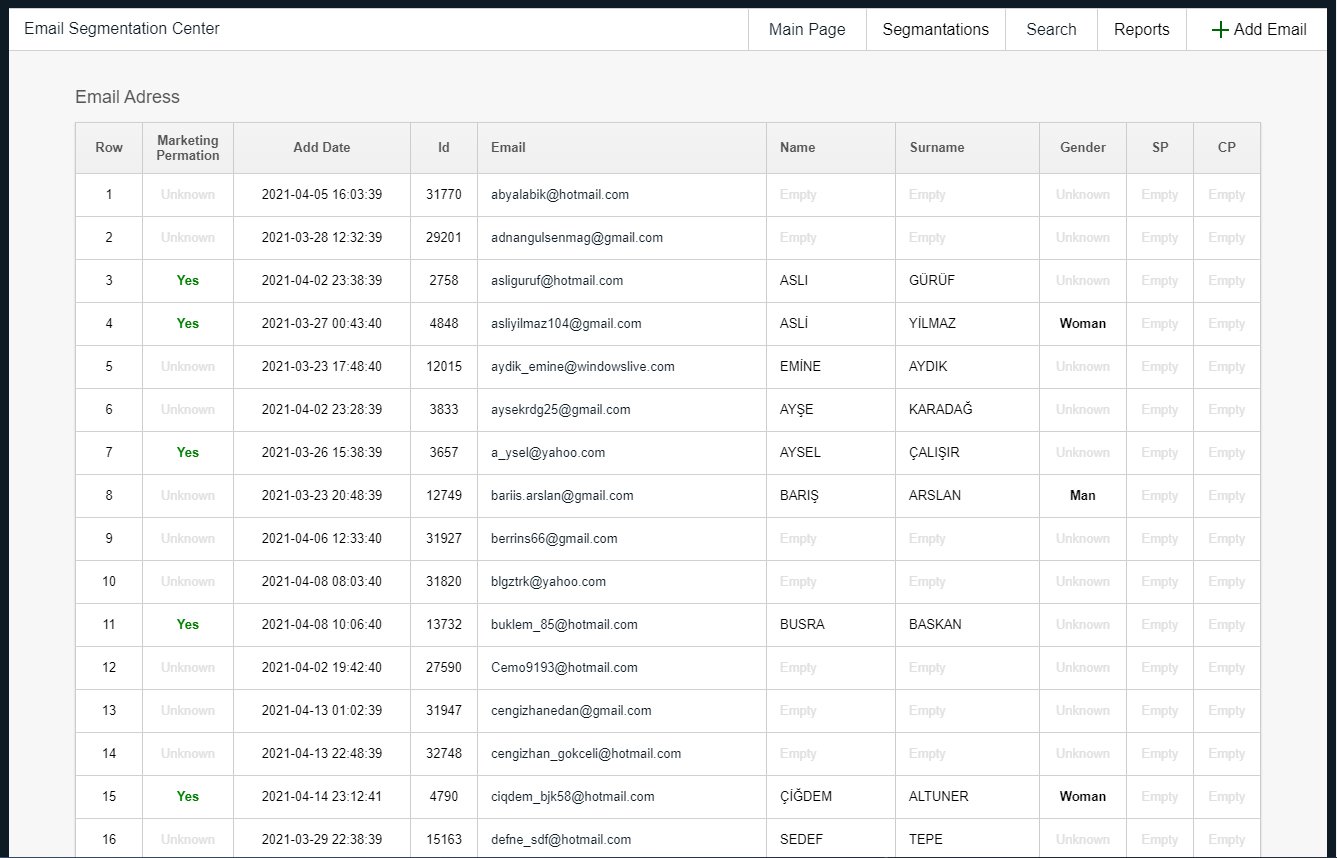Select email aydik_emine@windowslive.com

click(x=583, y=367)
